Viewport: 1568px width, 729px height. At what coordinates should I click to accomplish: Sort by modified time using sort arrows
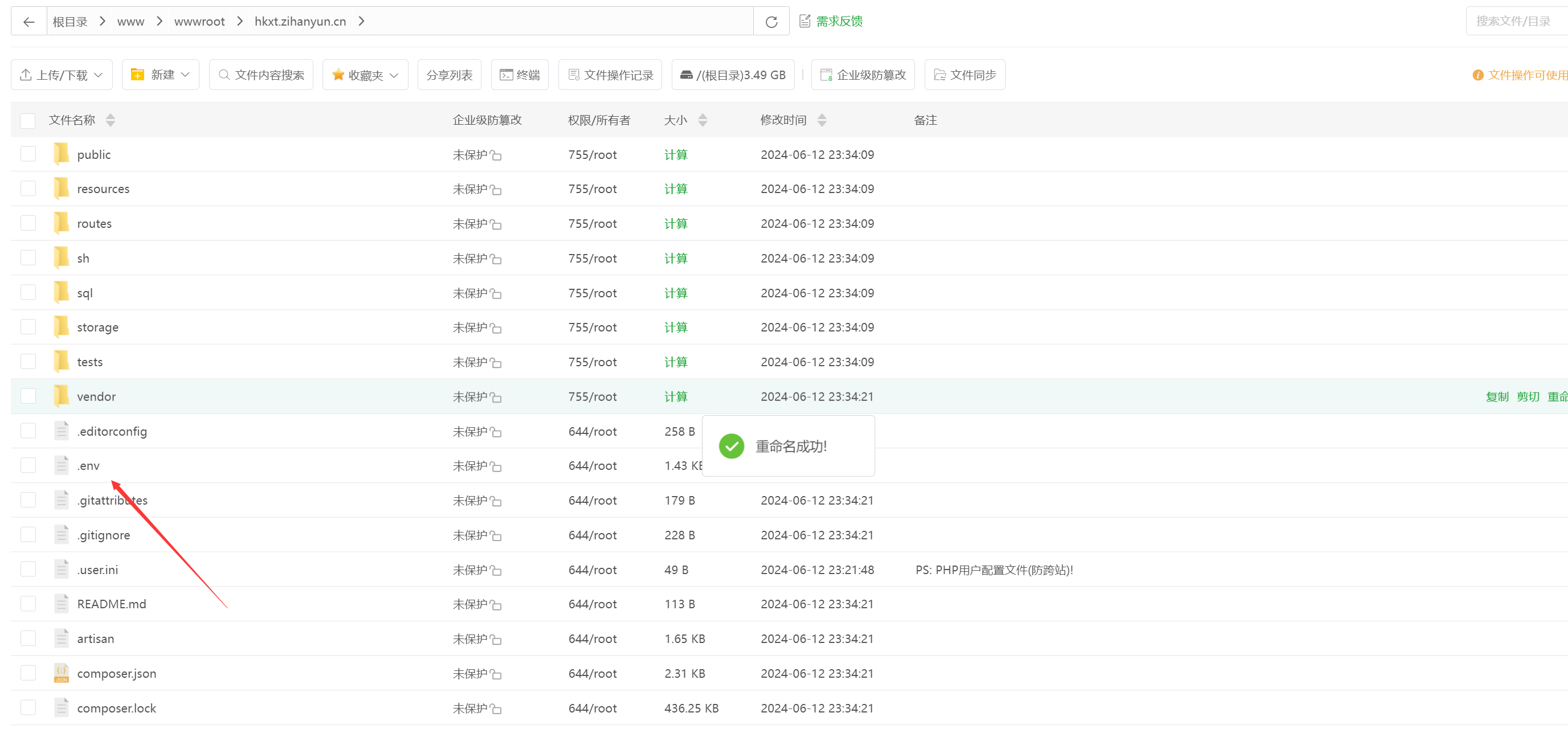(x=822, y=120)
